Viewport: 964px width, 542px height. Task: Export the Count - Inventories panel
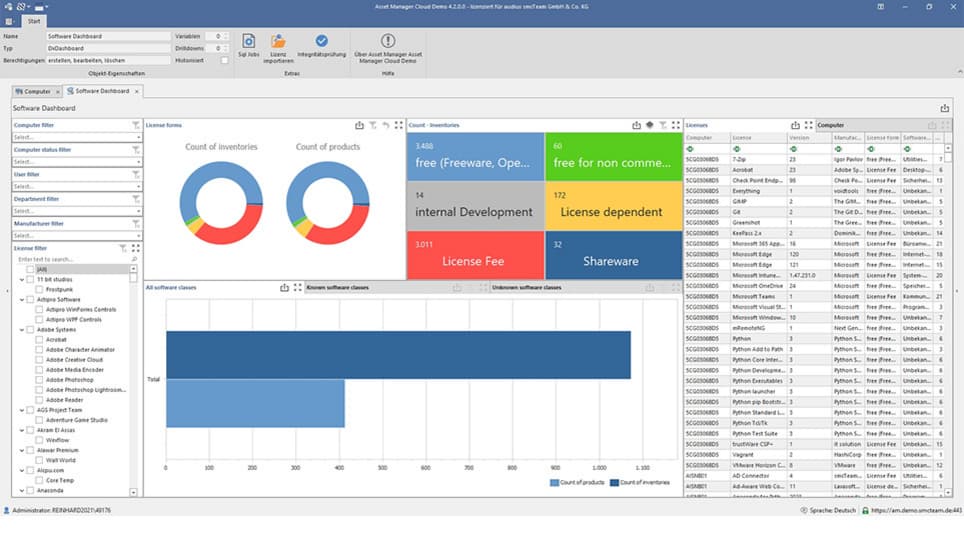[x=636, y=125]
